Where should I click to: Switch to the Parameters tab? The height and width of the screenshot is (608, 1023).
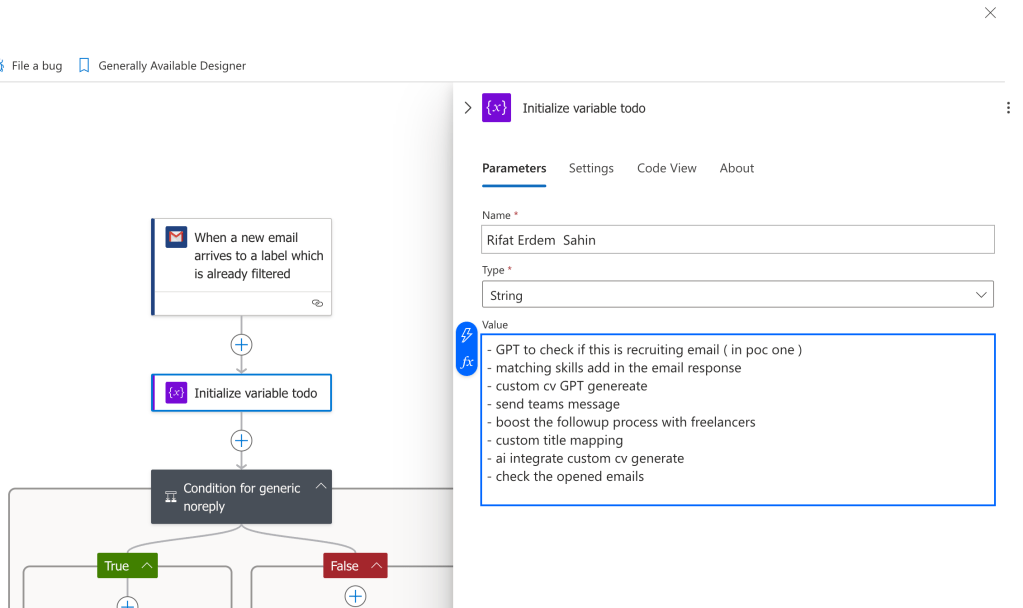coord(514,168)
